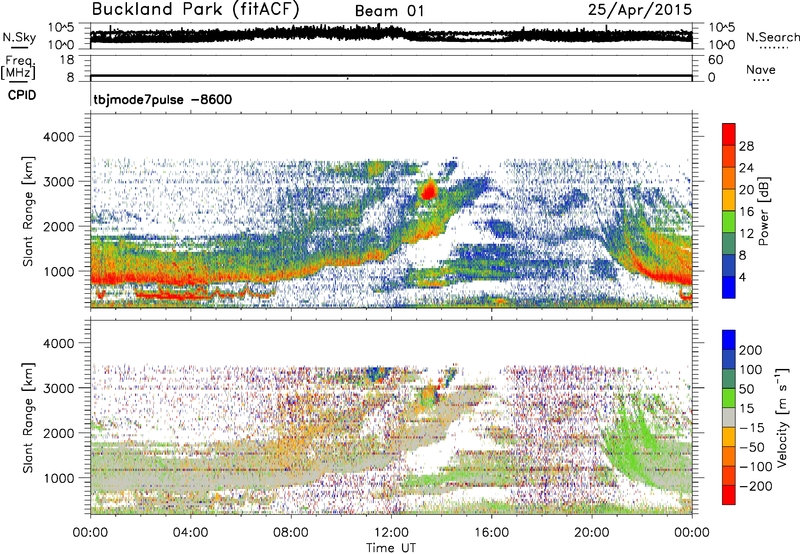
Task: Pick the red segment of the Power colorbar
Action: pos(729,135)
